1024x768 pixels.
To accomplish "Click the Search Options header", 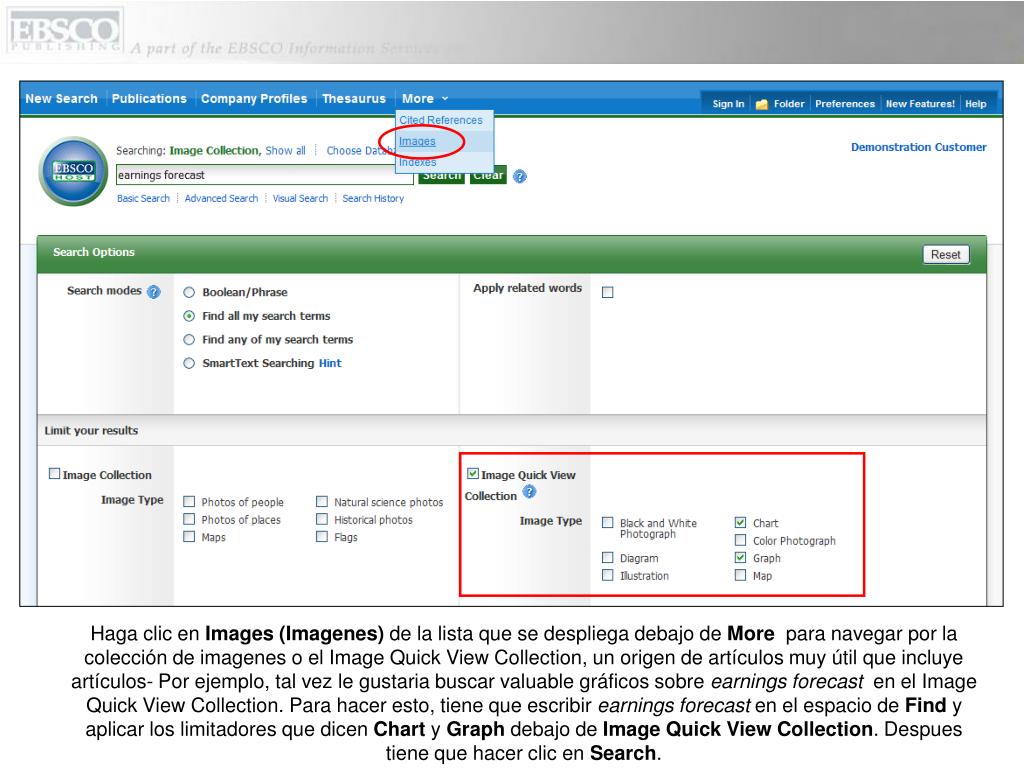I will pyautogui.click(x=93, y=252).
